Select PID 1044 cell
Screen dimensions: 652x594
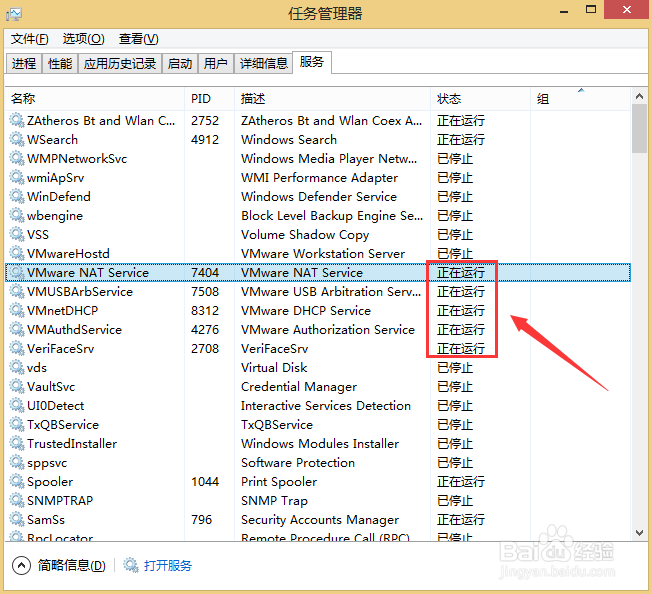point(205,482)
